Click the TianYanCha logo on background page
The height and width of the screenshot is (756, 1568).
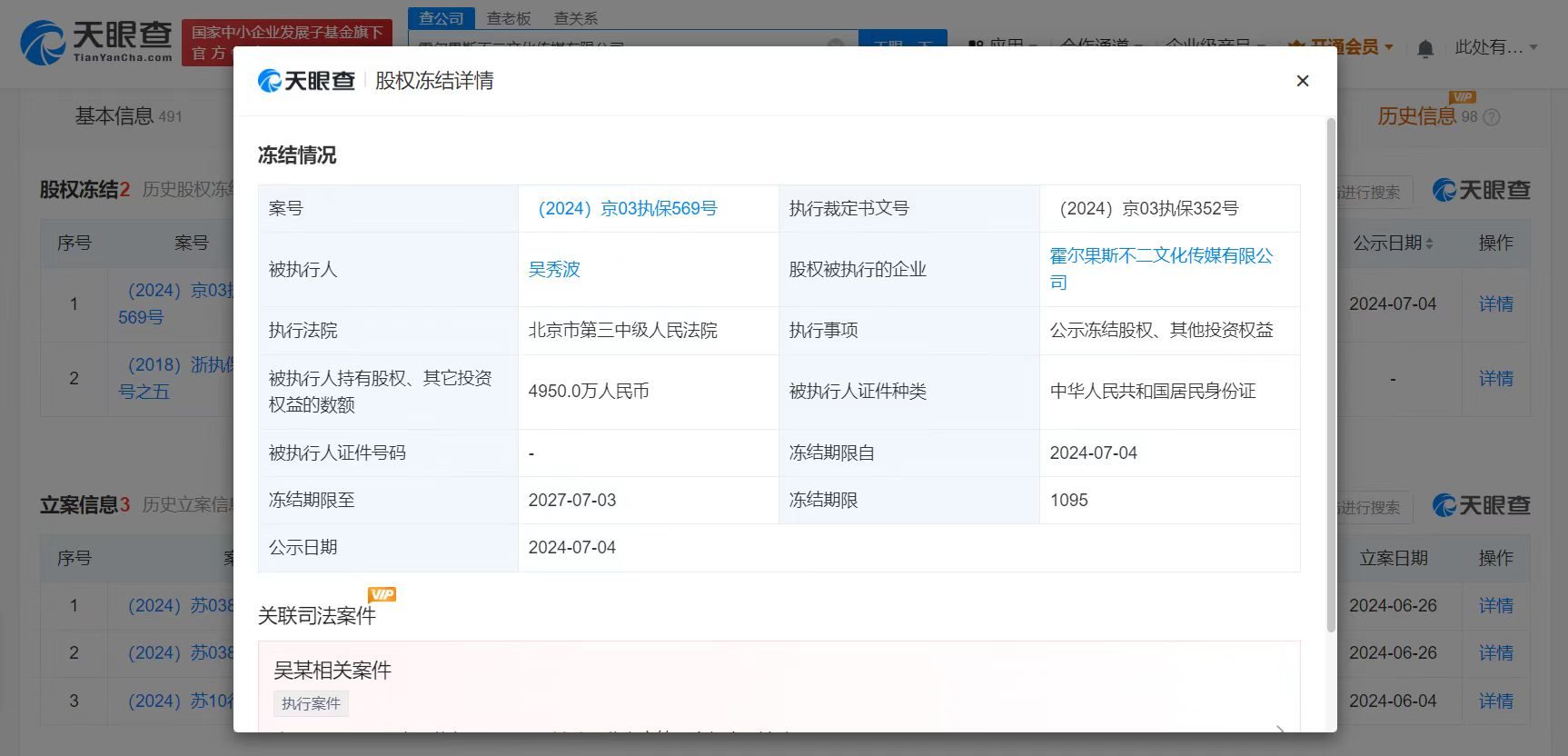[96, 43]
